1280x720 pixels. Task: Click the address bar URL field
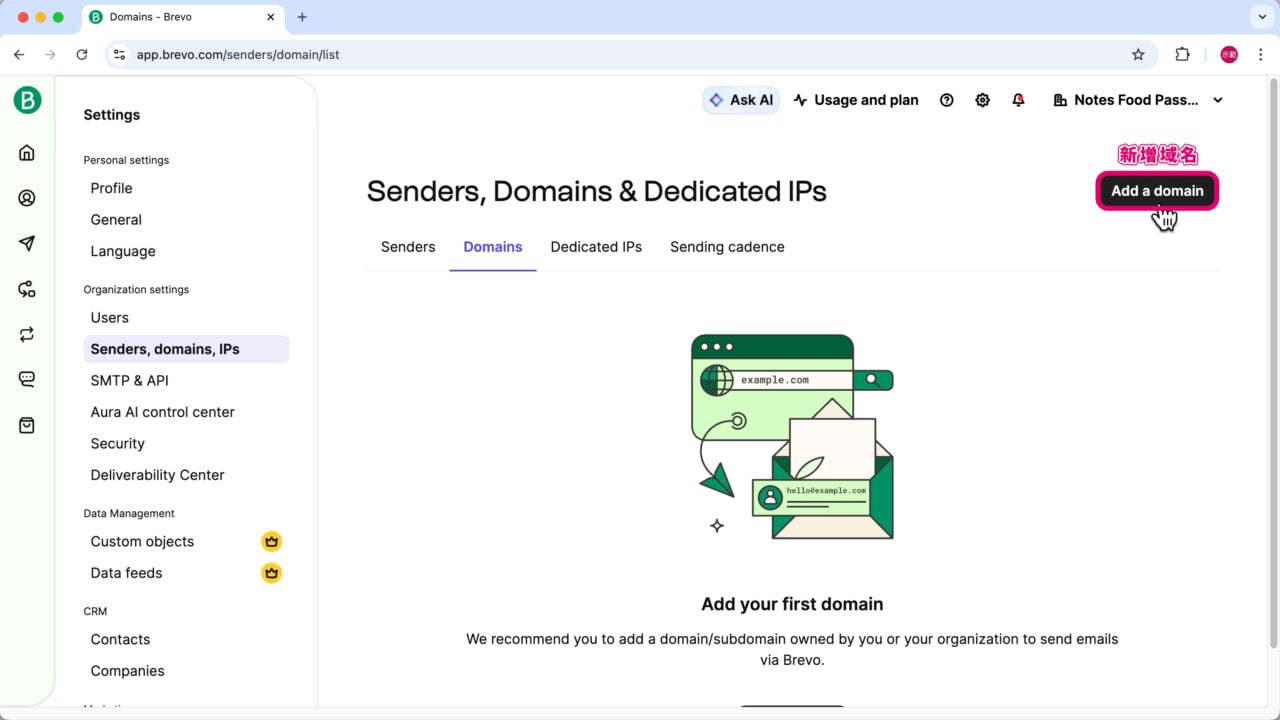(600, 55)
